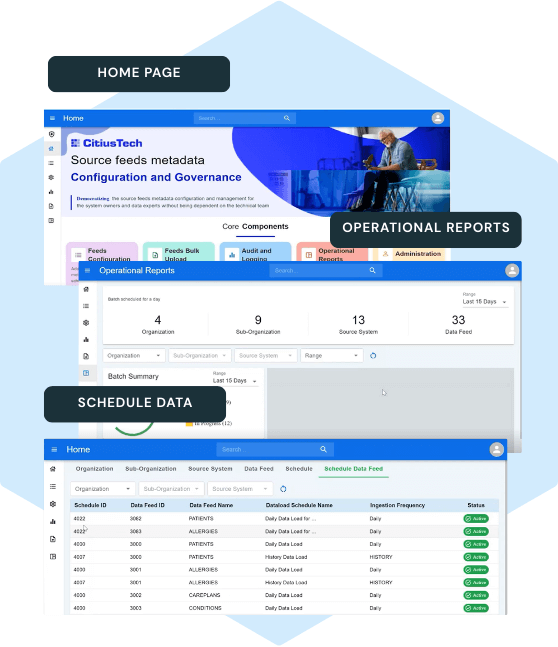
Task: Open the hamburger menu in the Schedule Data window
Action: click(x=54, y=449)
